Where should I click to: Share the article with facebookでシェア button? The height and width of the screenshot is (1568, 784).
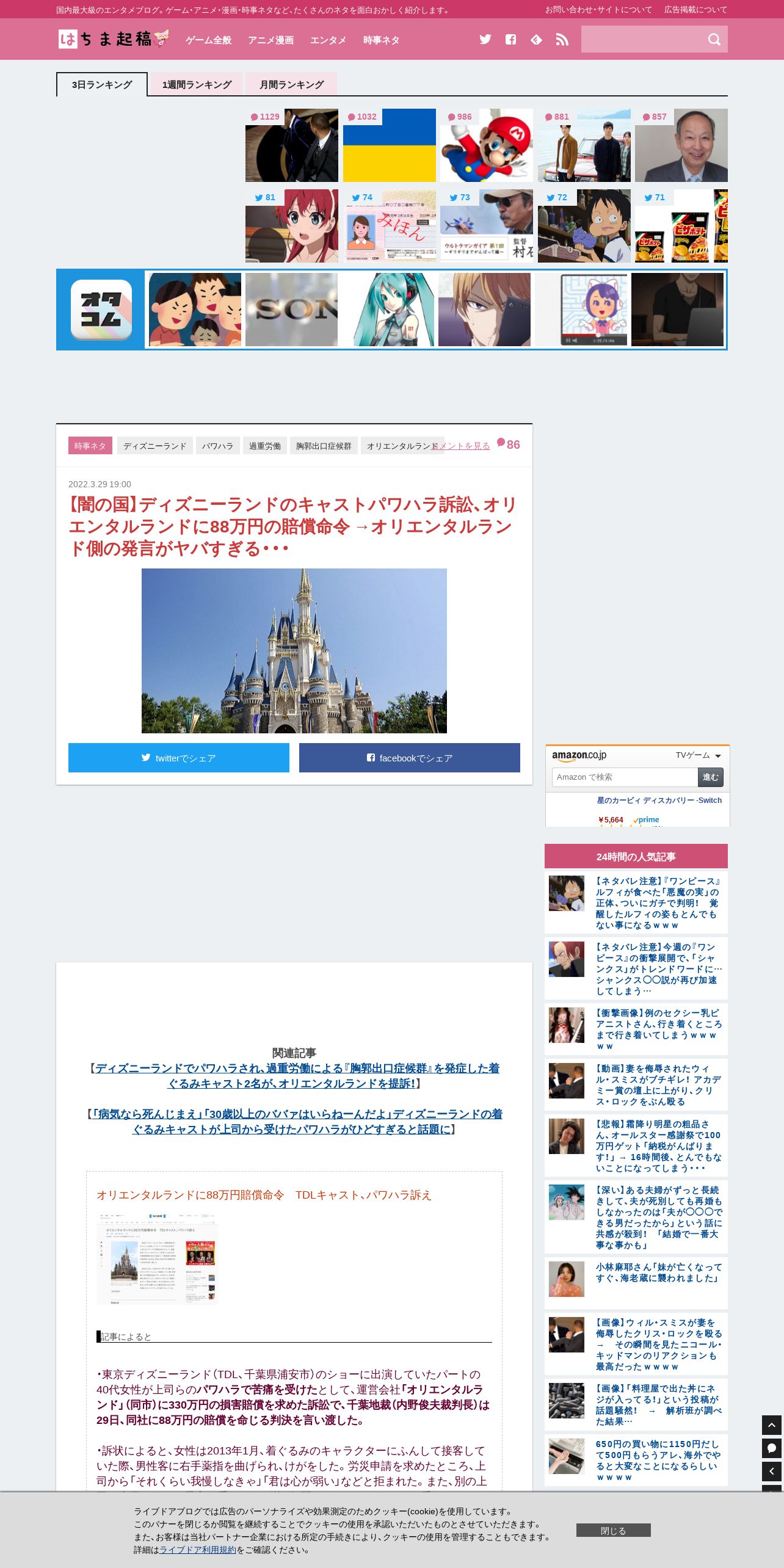(x=410, y=758)
